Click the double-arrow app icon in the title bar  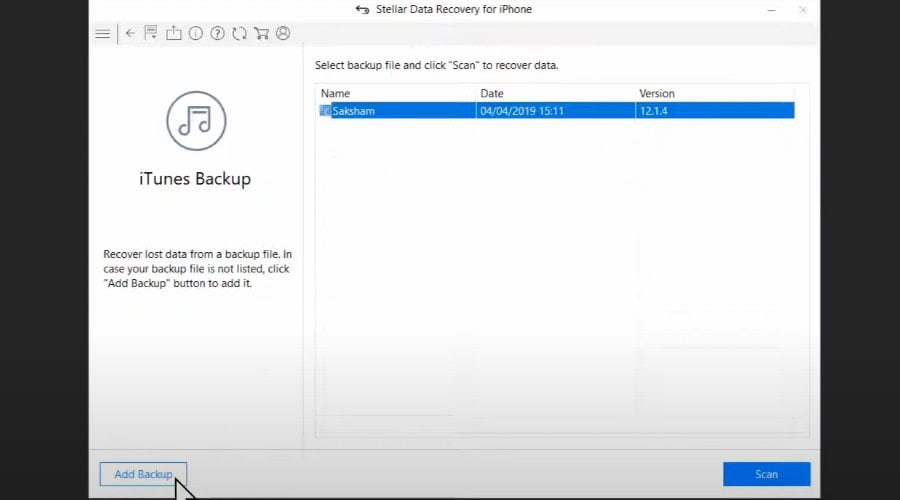362,10
